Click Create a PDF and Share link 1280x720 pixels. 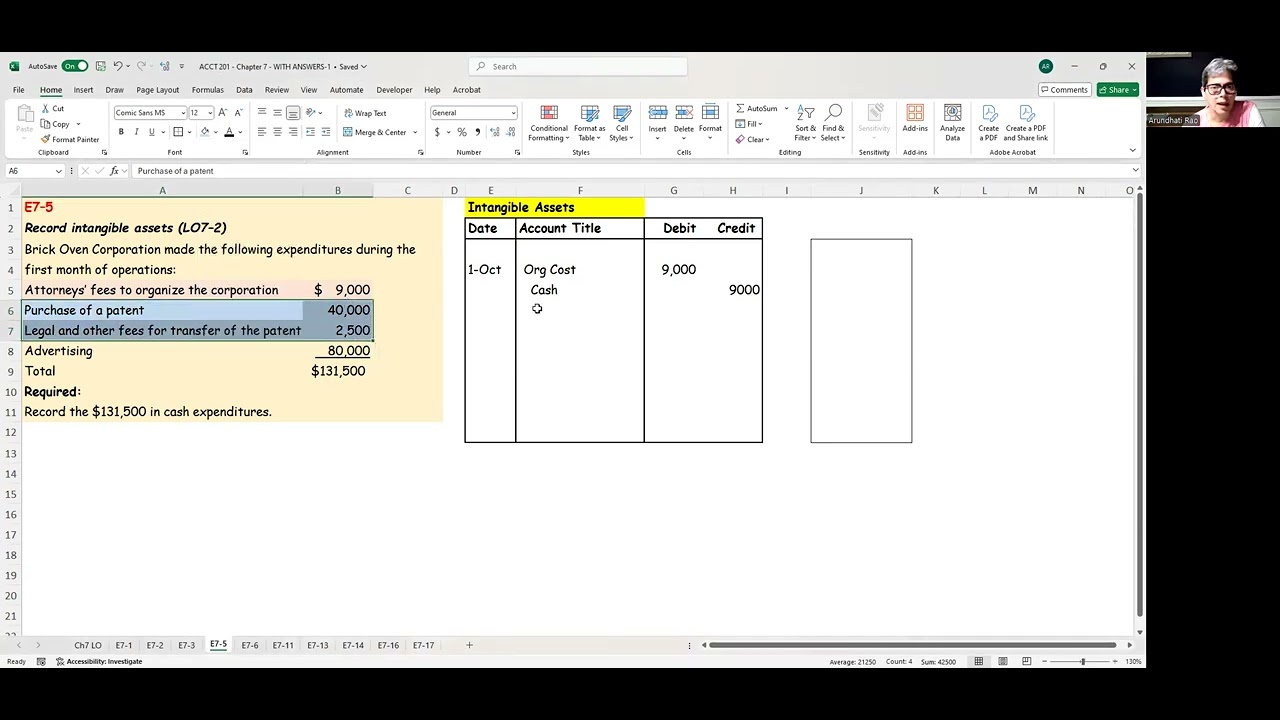1026,123
